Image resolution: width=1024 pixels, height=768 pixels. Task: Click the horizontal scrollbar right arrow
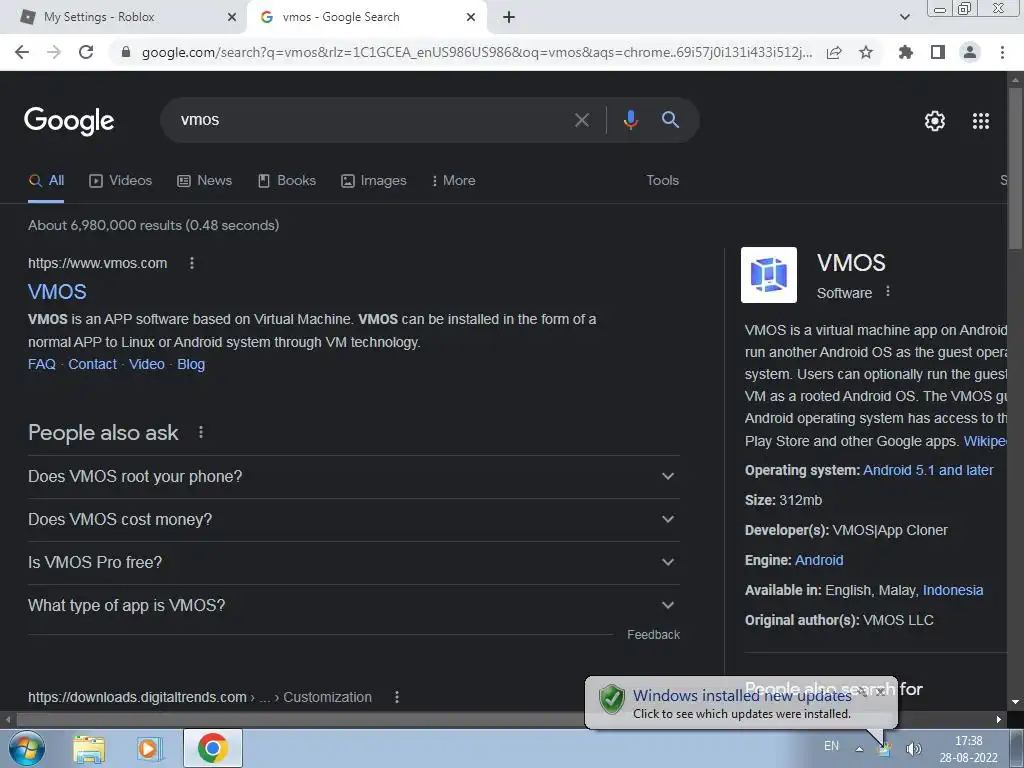click(x=999, y=720)
